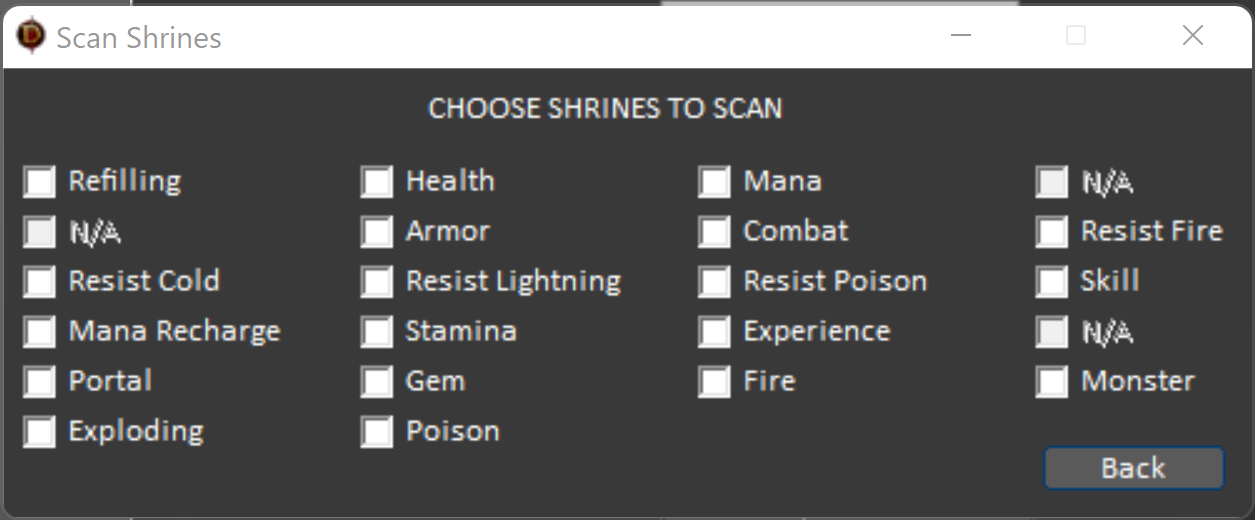1255x520 pixels.
Task: Enable Gem shrine scanning
Action: [x=377, y=382]
